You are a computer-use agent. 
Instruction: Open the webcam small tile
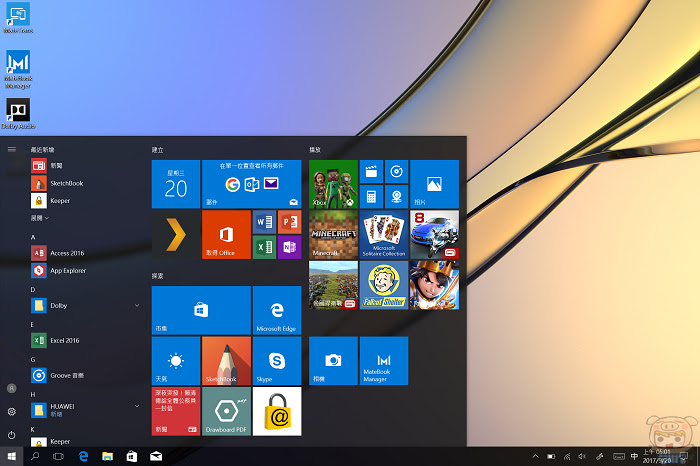point(396,197)
